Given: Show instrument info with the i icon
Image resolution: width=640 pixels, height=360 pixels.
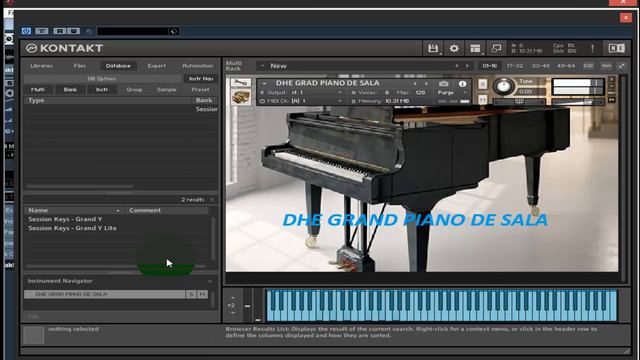Looking at the screenshot, I should click(x=462, y=83).
